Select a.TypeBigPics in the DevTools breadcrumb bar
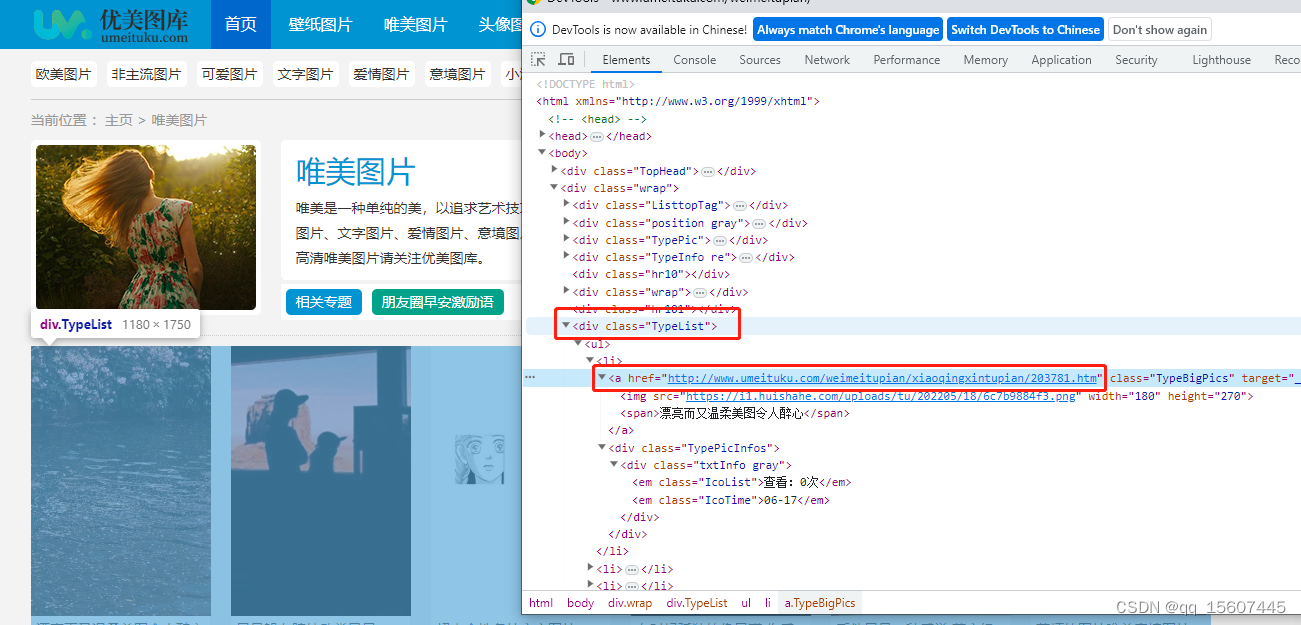The image size is (1301, 625). click(820, 603)
